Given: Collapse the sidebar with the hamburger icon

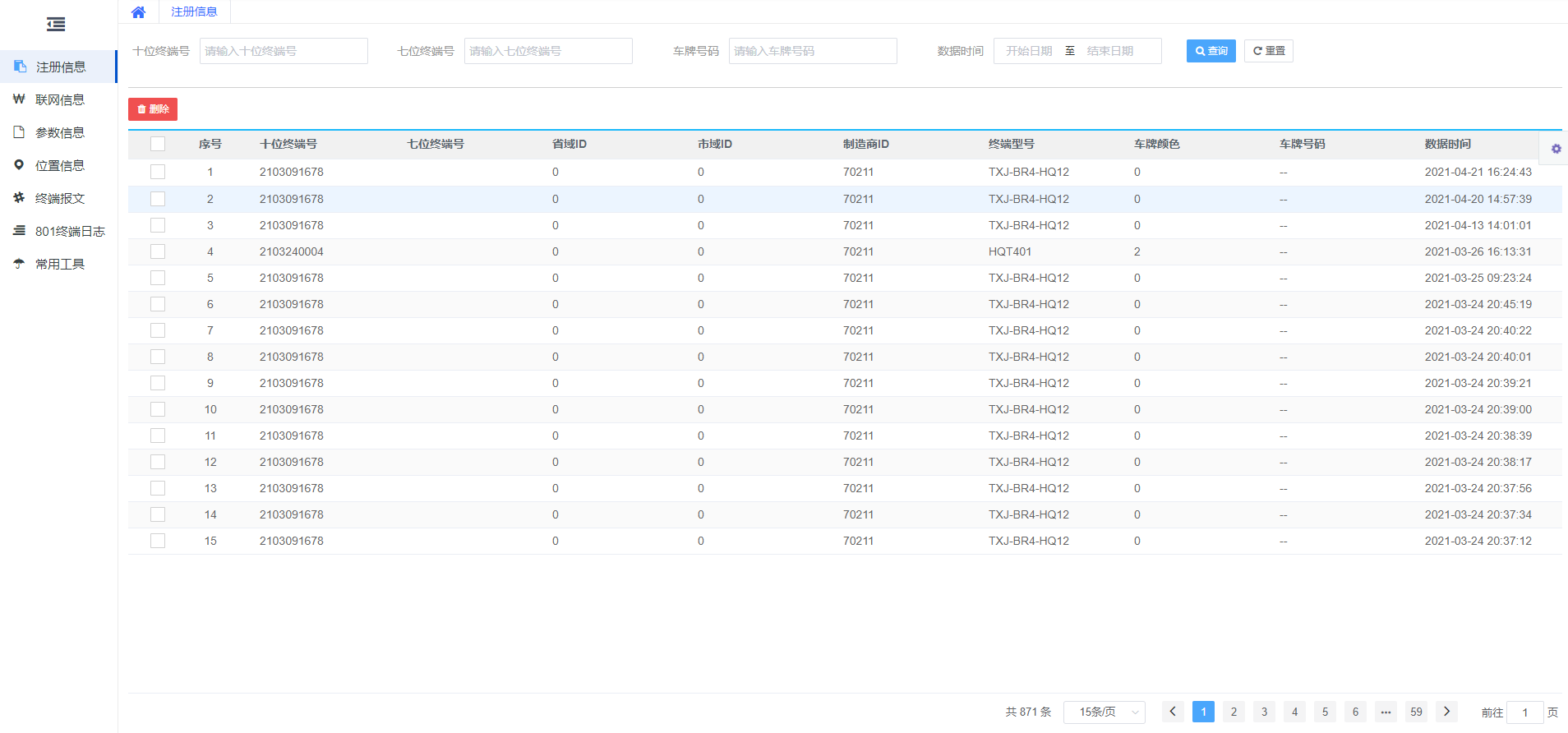Looking at the screenshot, I should [x=56, y=25].
